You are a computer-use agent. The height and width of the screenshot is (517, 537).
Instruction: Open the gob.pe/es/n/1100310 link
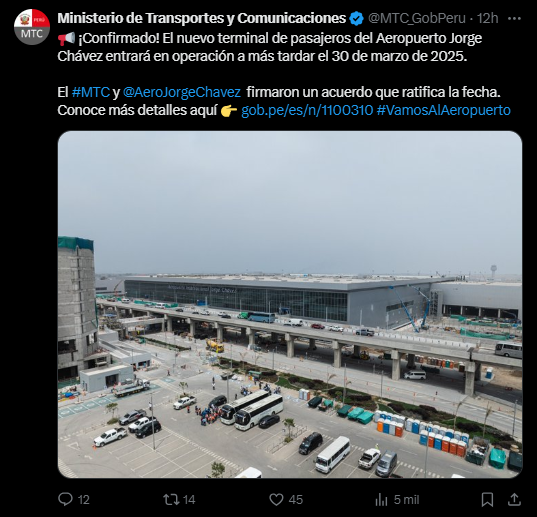click(x=307, y=110)
